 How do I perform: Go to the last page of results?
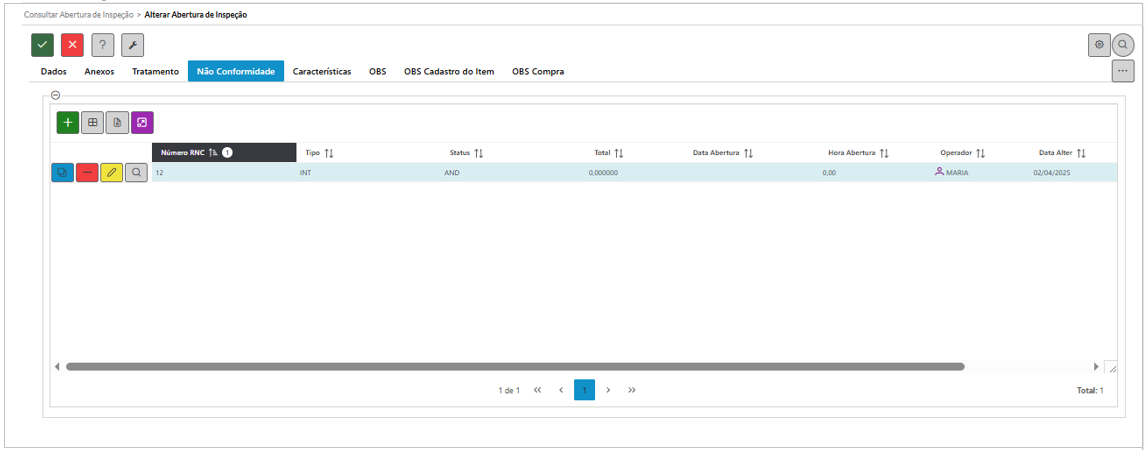point(632,390)
